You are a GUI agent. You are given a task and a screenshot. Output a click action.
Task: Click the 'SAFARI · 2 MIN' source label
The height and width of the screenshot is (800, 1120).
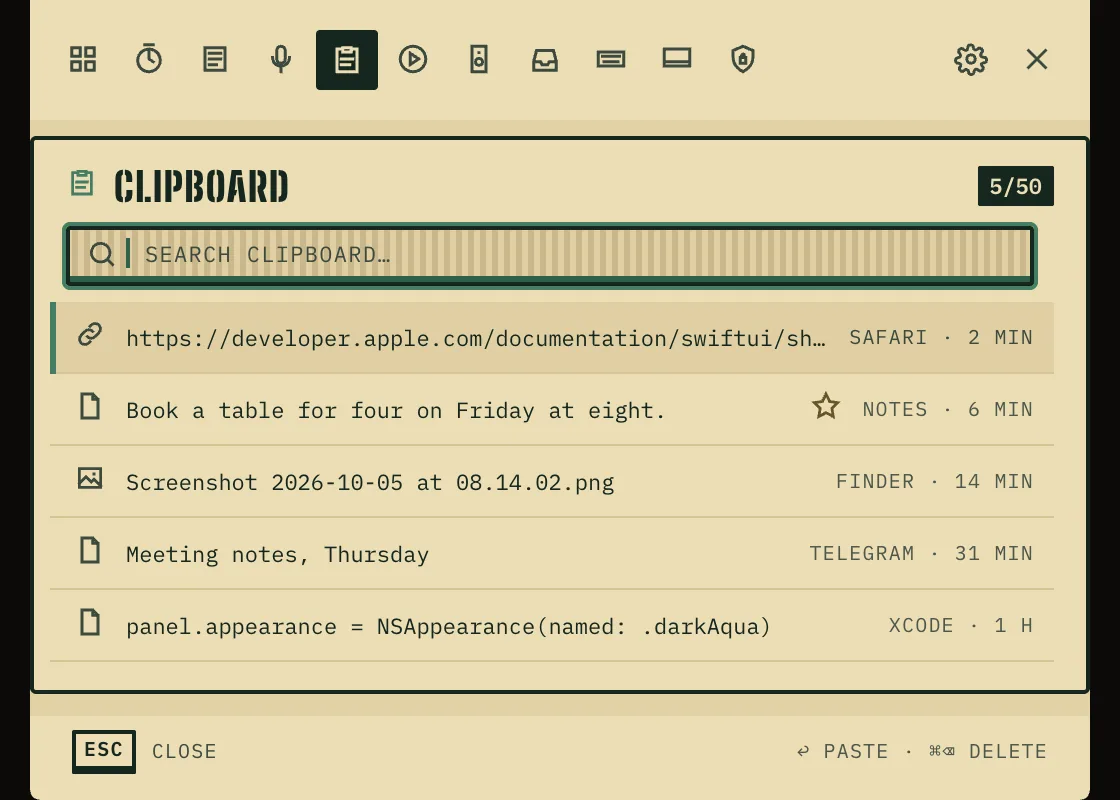pyautogui.click(x=941, y=337)
